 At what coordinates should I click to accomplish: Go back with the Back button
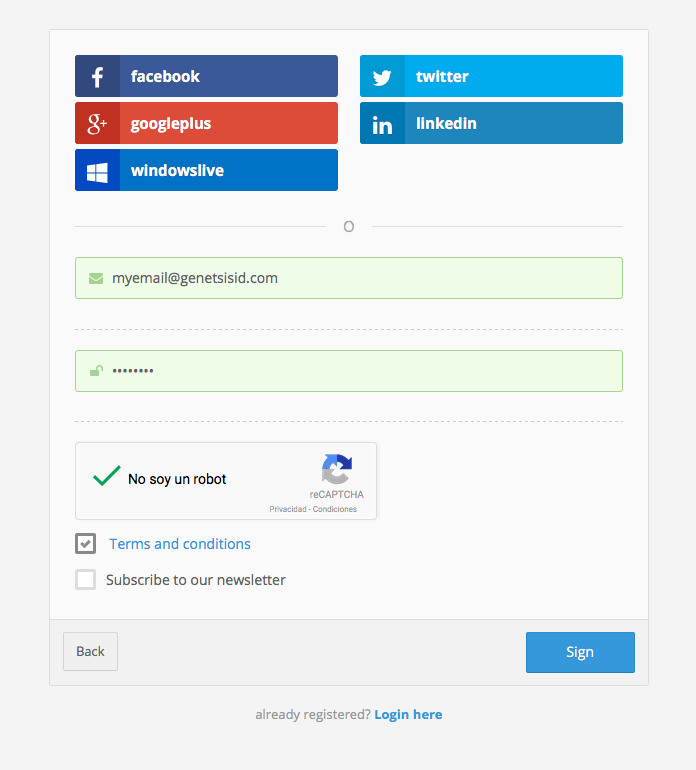coord(90,651)
